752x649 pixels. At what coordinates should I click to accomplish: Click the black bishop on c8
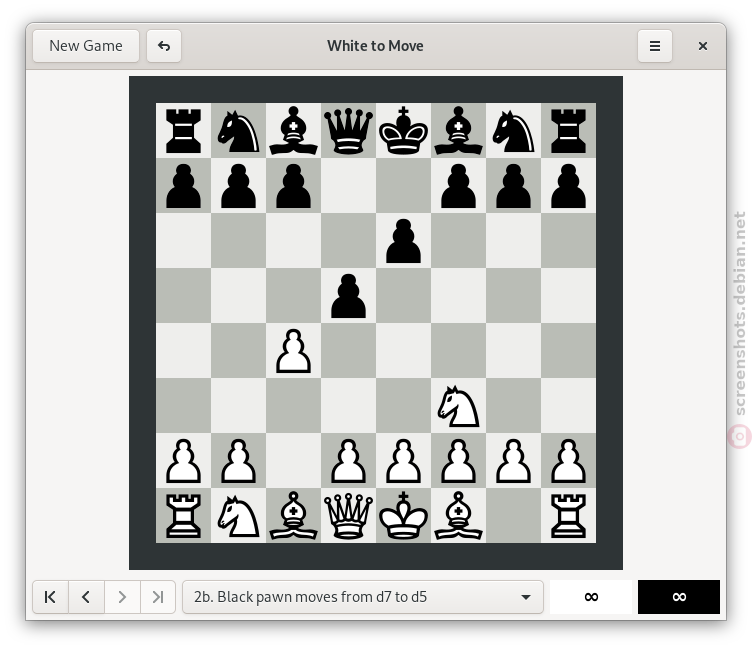tap(294, 130)
